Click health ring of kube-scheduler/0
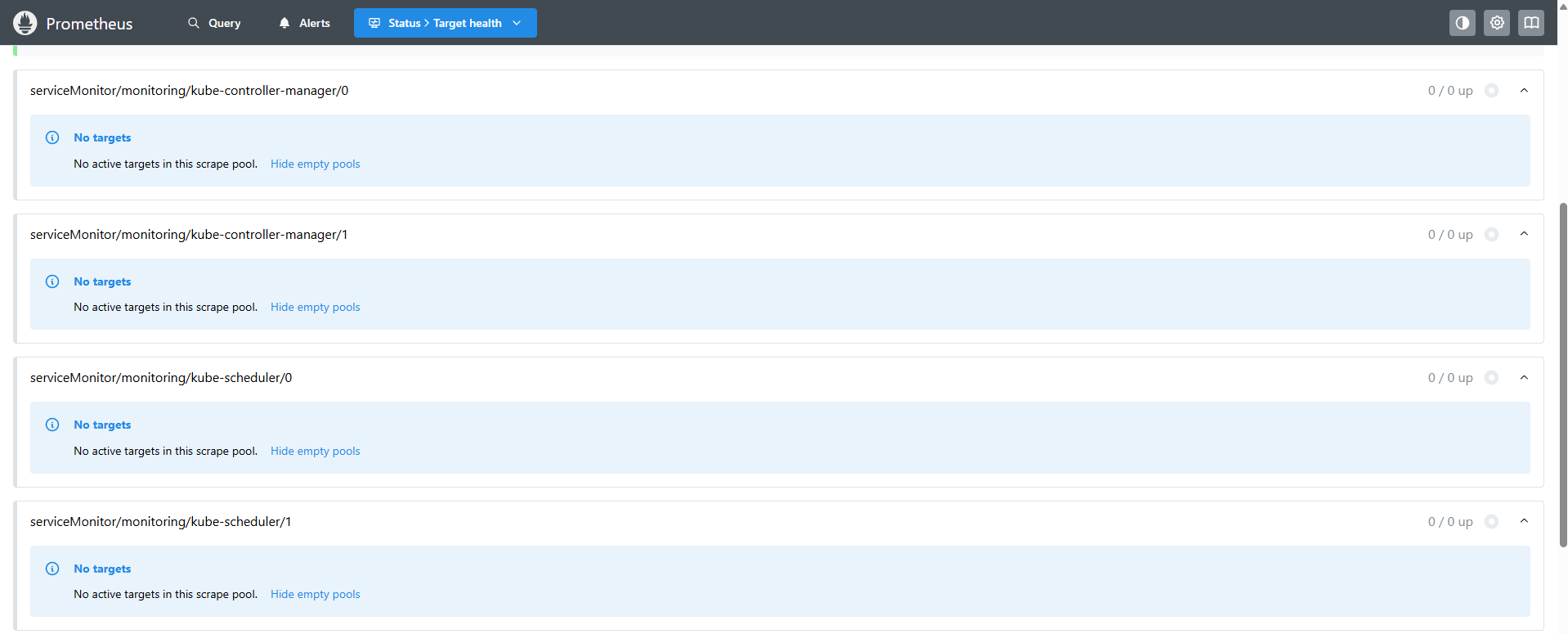The width and height of the screenshot is (1568, 634). 1492,377
